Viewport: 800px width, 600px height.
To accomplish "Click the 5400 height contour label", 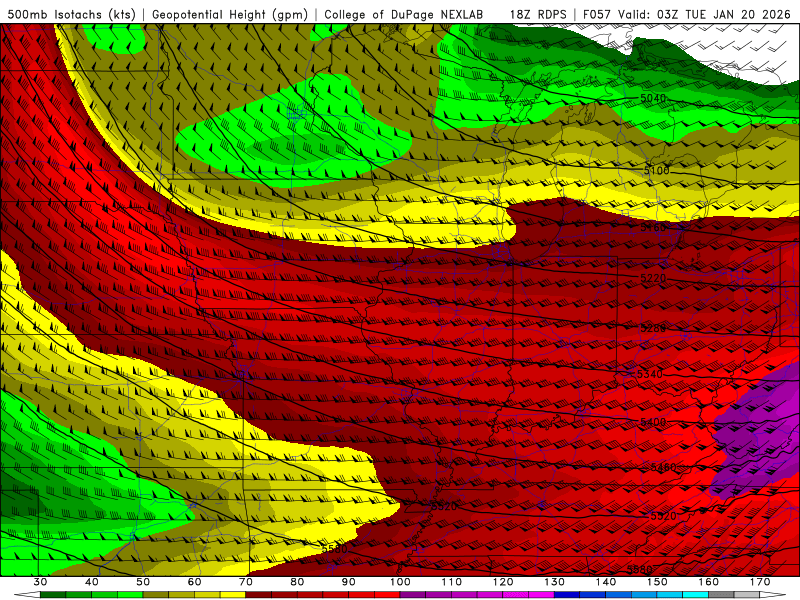I will click(x=653, y=422).
